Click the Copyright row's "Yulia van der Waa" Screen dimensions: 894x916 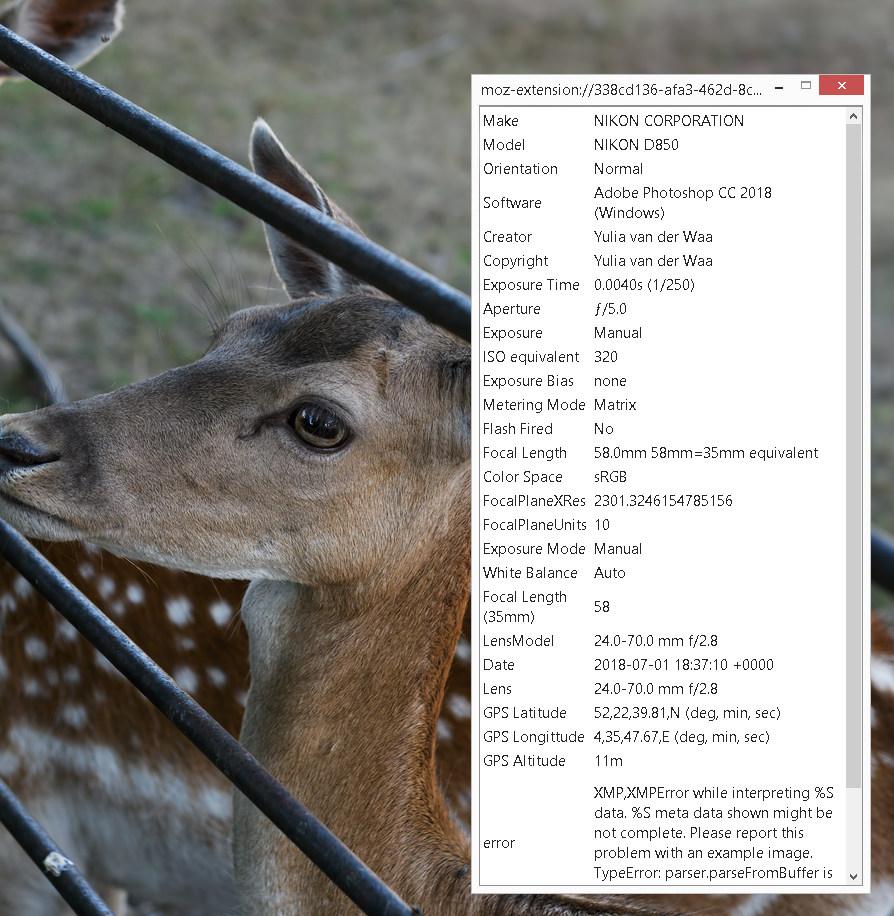coord(653,261)
